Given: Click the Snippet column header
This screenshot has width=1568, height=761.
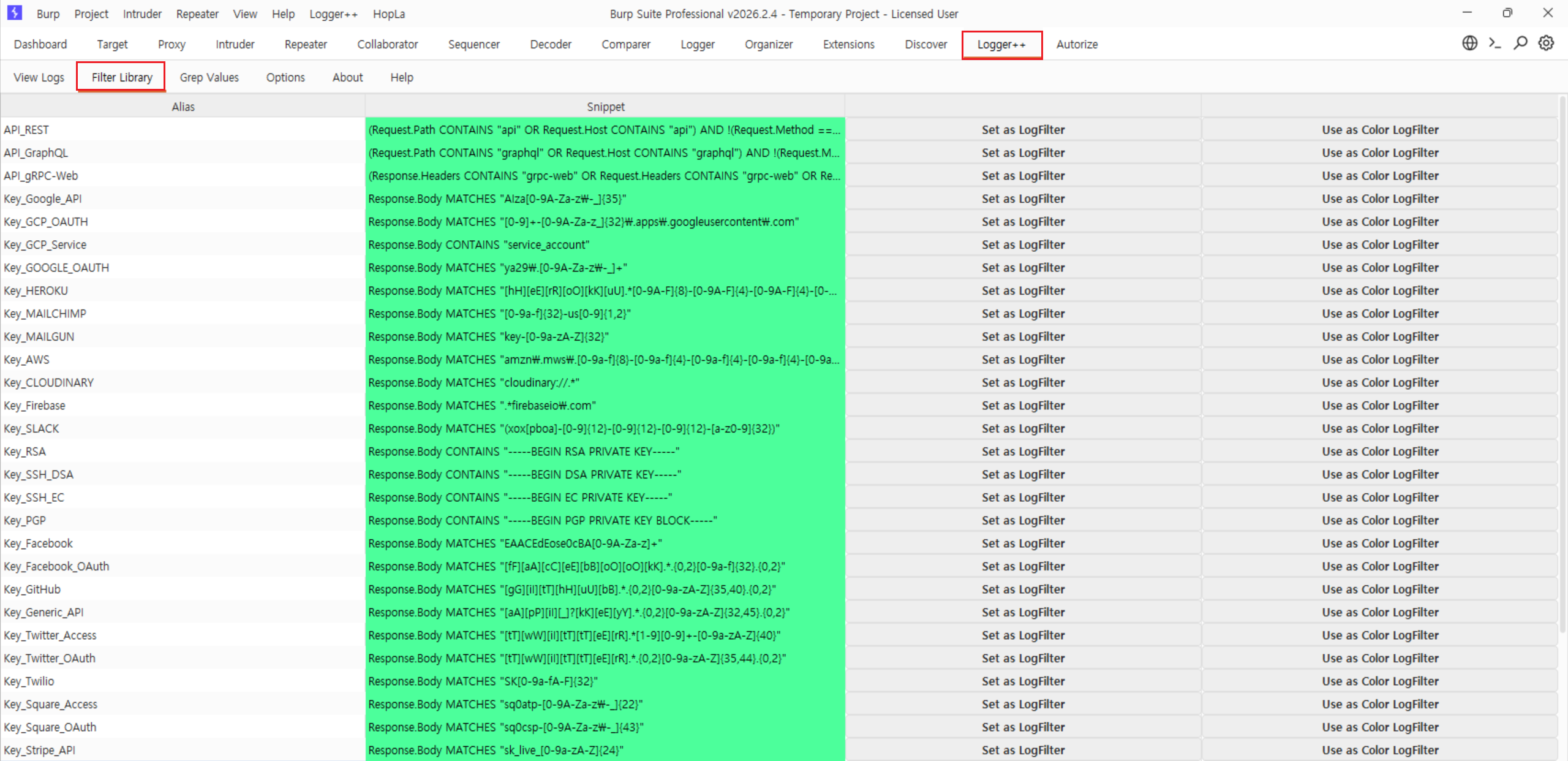Looking at the screenshot, I should 606,107.
